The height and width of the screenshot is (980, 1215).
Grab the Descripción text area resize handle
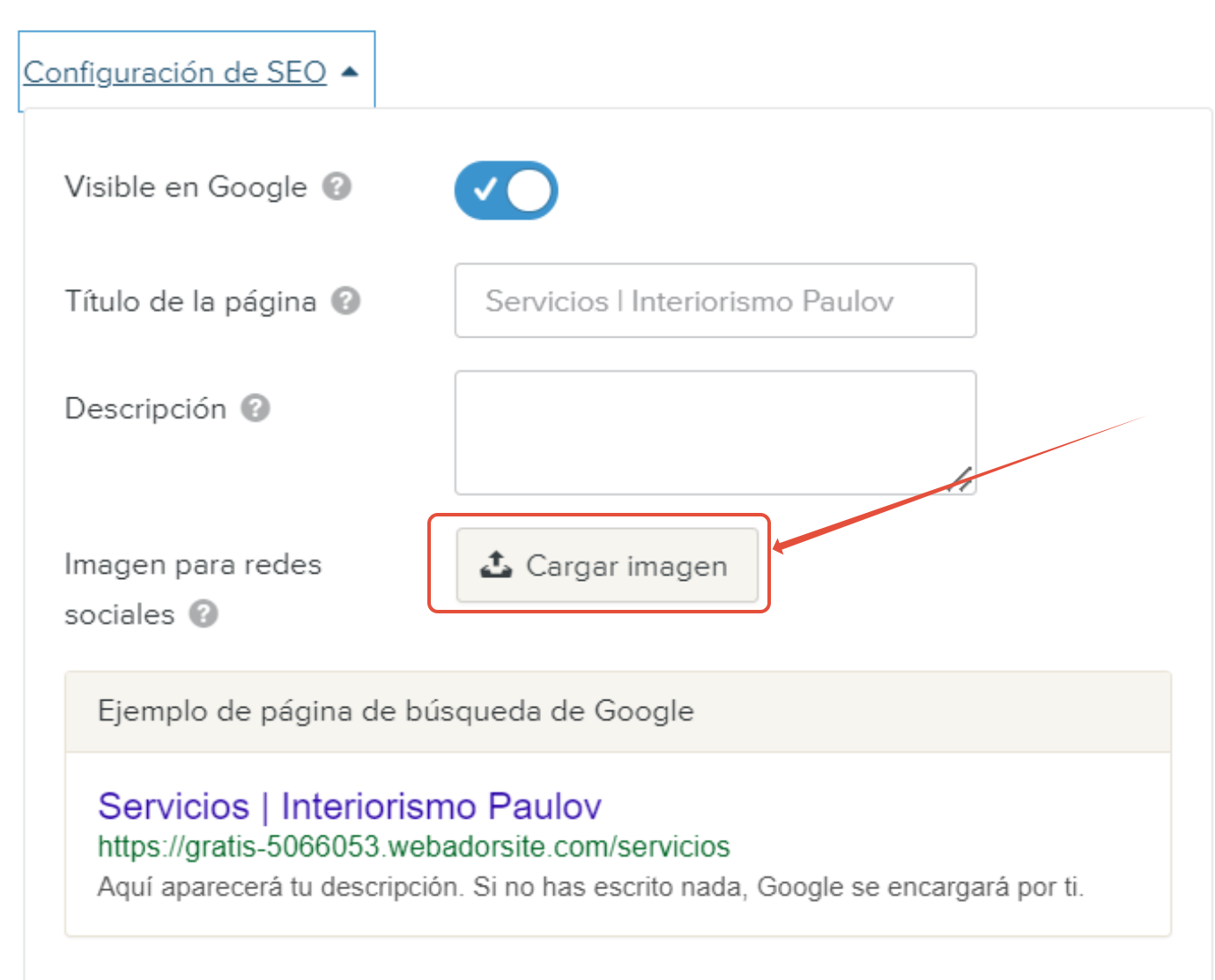[x=962, y=481]
